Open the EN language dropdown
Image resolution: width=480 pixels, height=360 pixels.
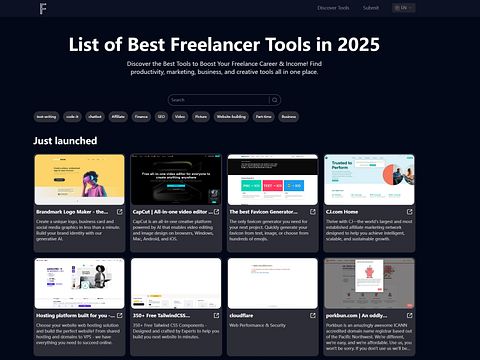pos(404,8)
